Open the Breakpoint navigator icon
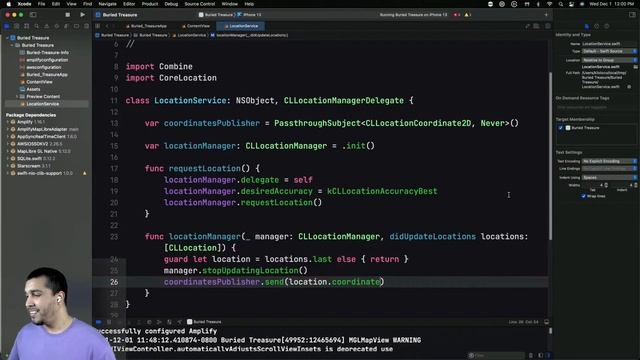Screen dimensions: 640x360 tap(77, 26)
